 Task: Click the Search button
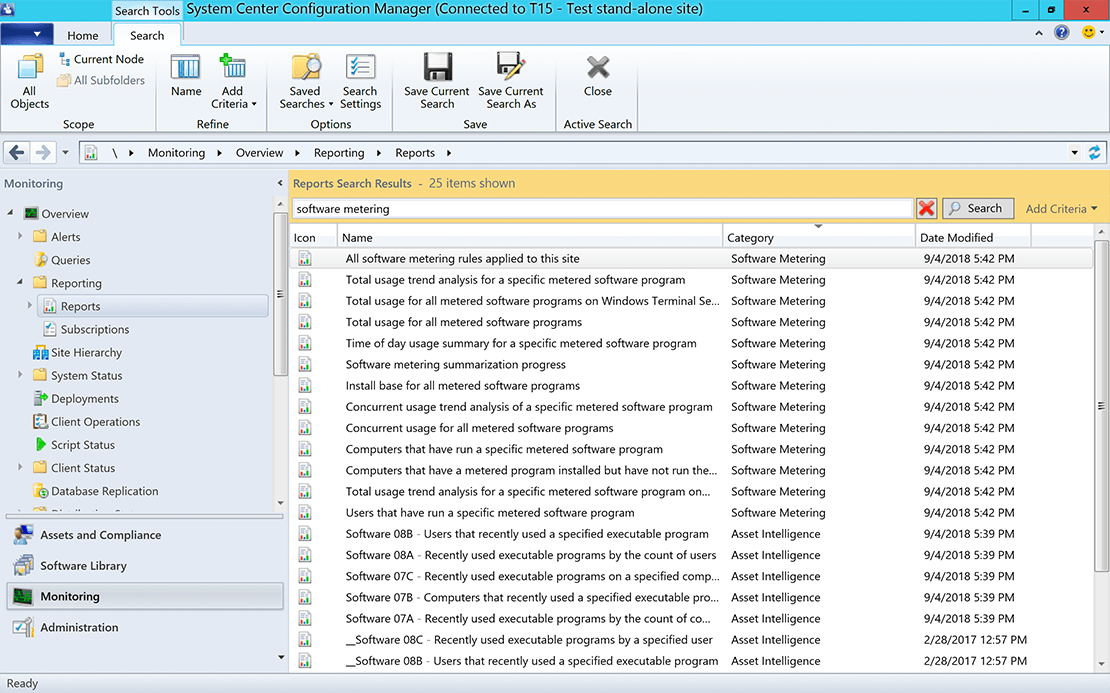point(977,208)
